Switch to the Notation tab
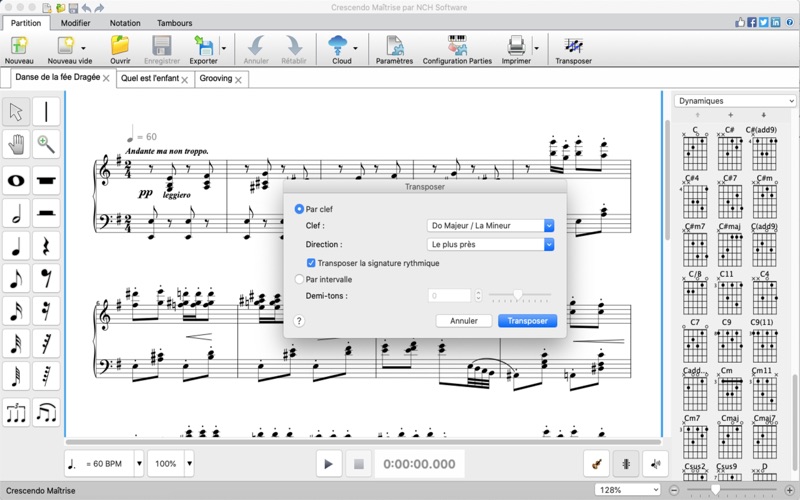800x500 pixels. pyautogui.click(x=125, y=23)
